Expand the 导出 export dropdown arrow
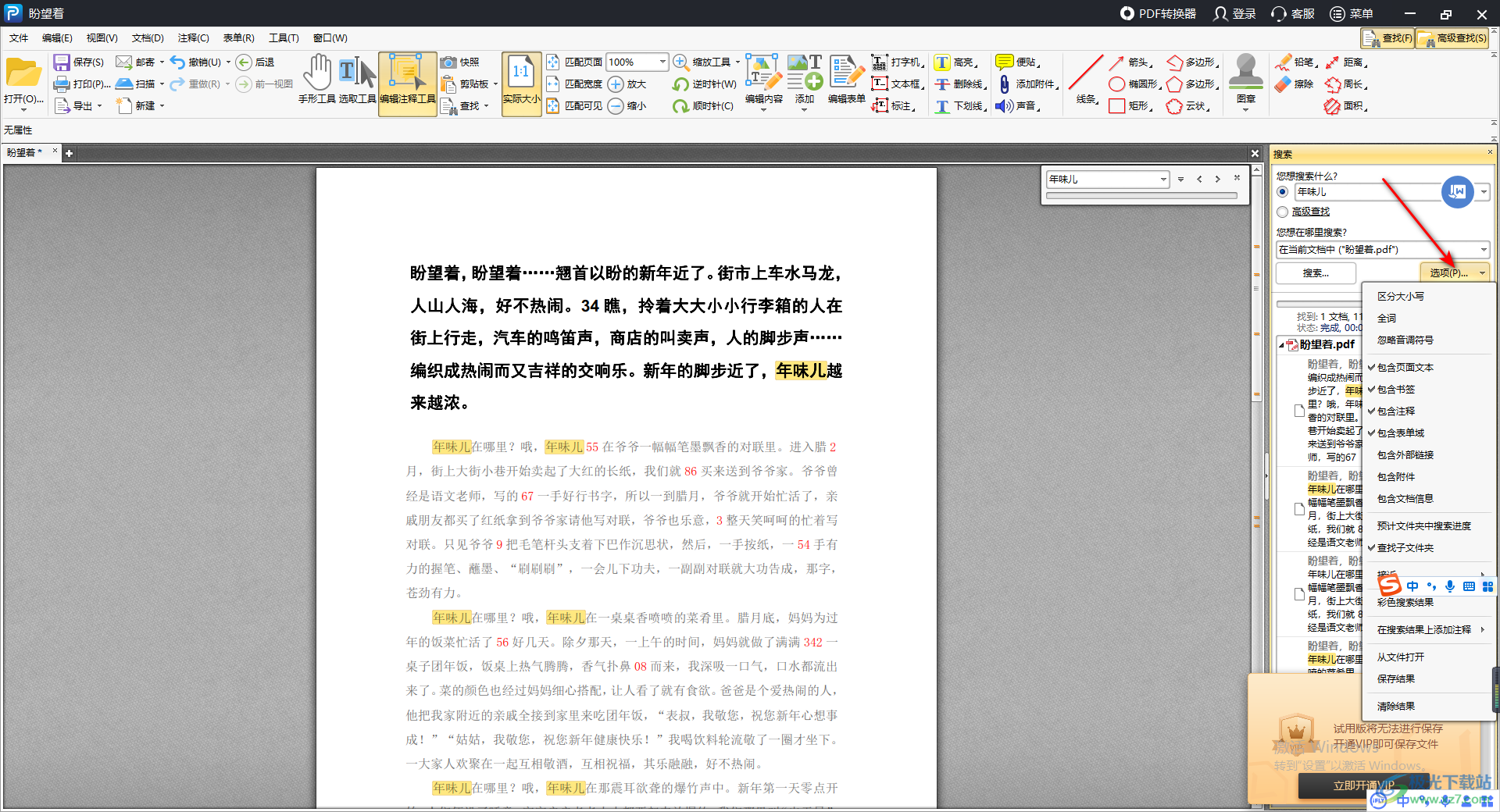 [x=99, y=105]
